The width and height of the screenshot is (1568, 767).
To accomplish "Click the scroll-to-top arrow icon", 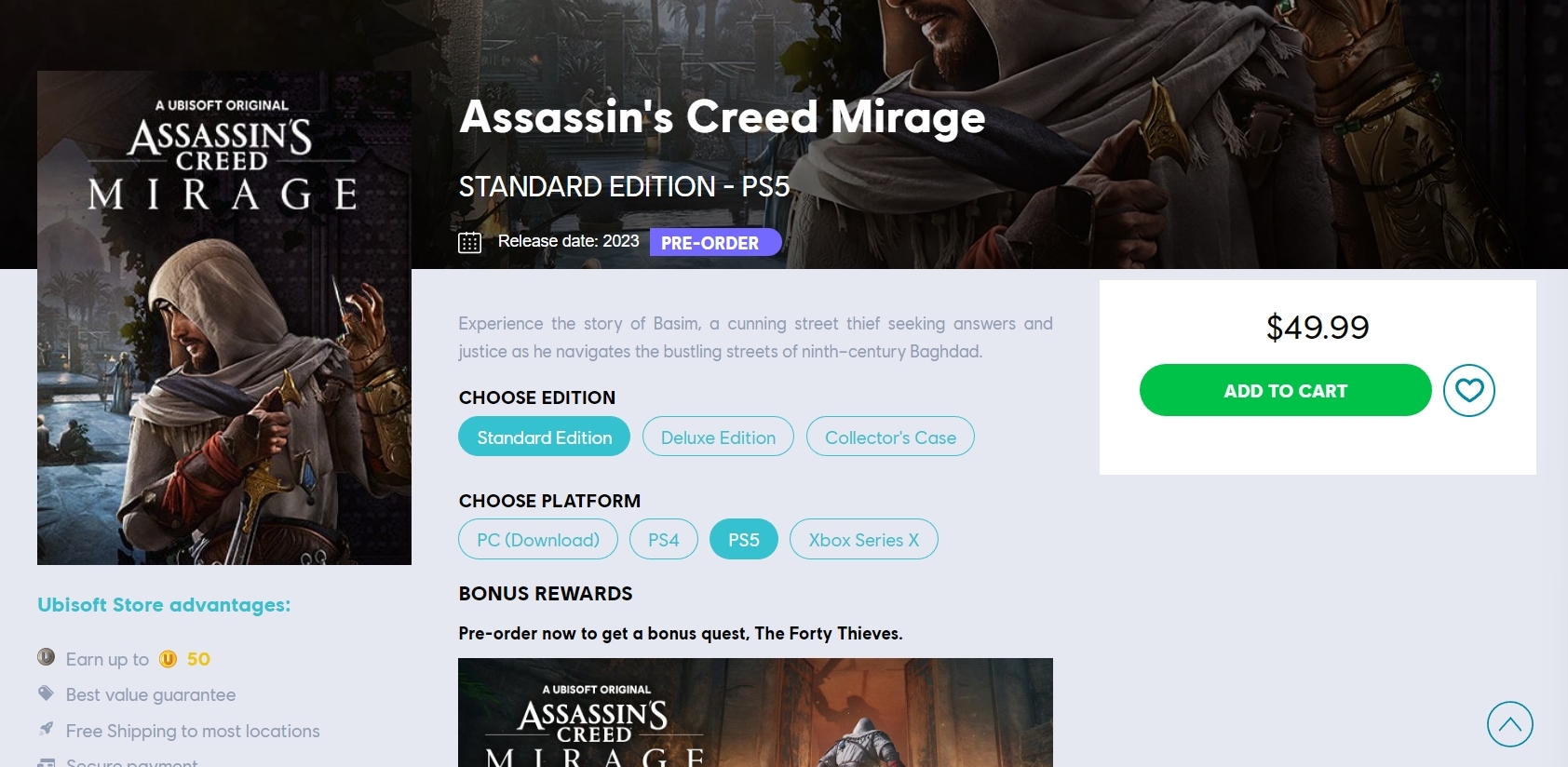I will 1509,724.
